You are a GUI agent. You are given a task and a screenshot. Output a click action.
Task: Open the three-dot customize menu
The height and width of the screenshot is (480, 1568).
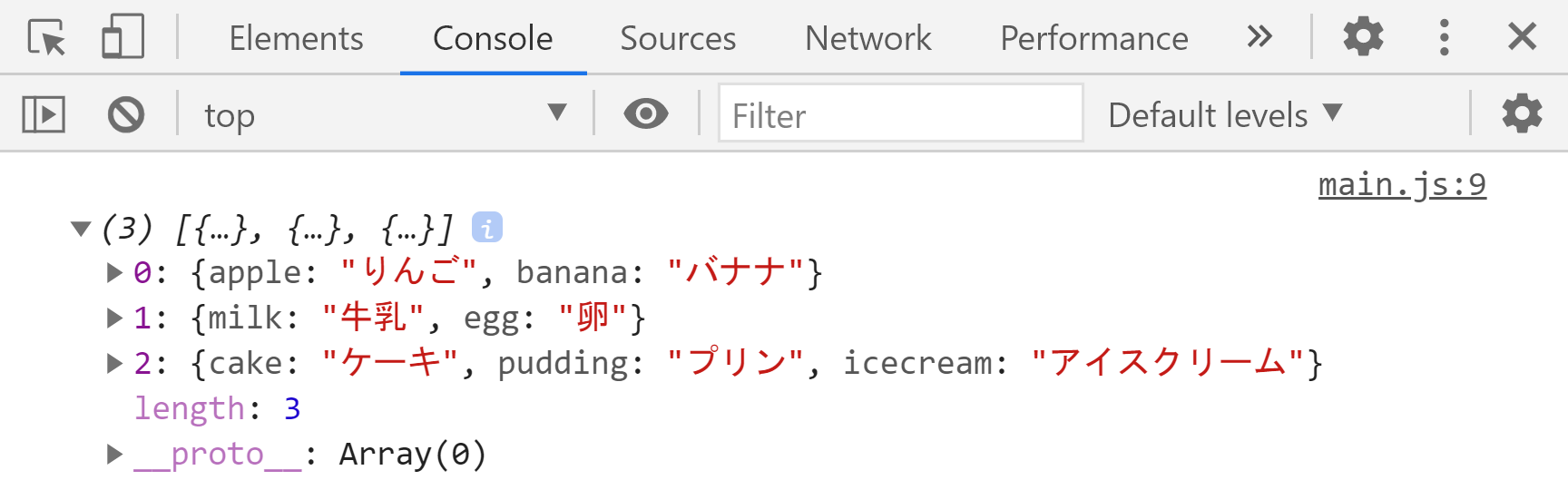click(x=1444, y=37)
